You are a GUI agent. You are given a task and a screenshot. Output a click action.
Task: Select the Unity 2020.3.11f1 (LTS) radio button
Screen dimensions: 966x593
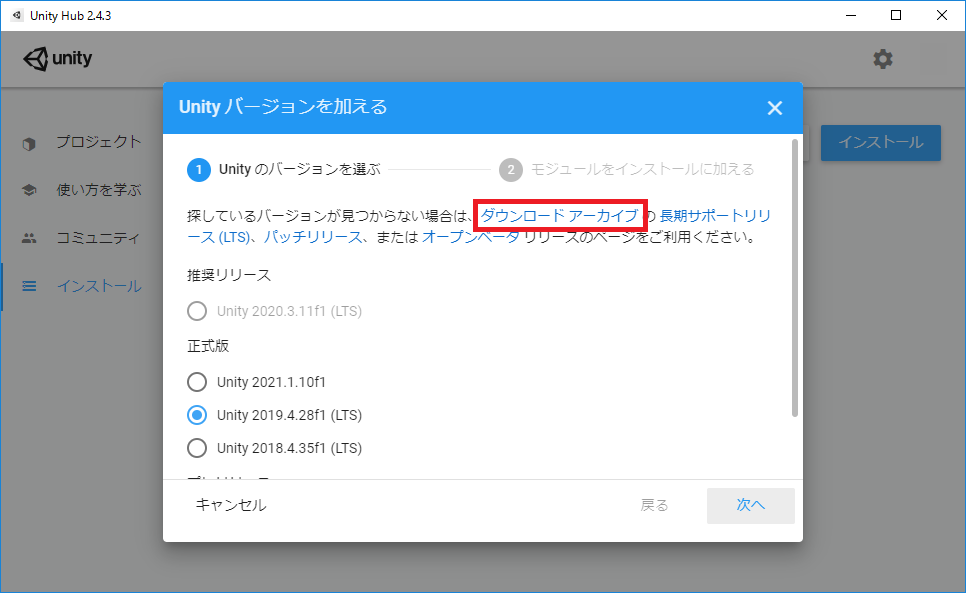(x=197, y=311)
